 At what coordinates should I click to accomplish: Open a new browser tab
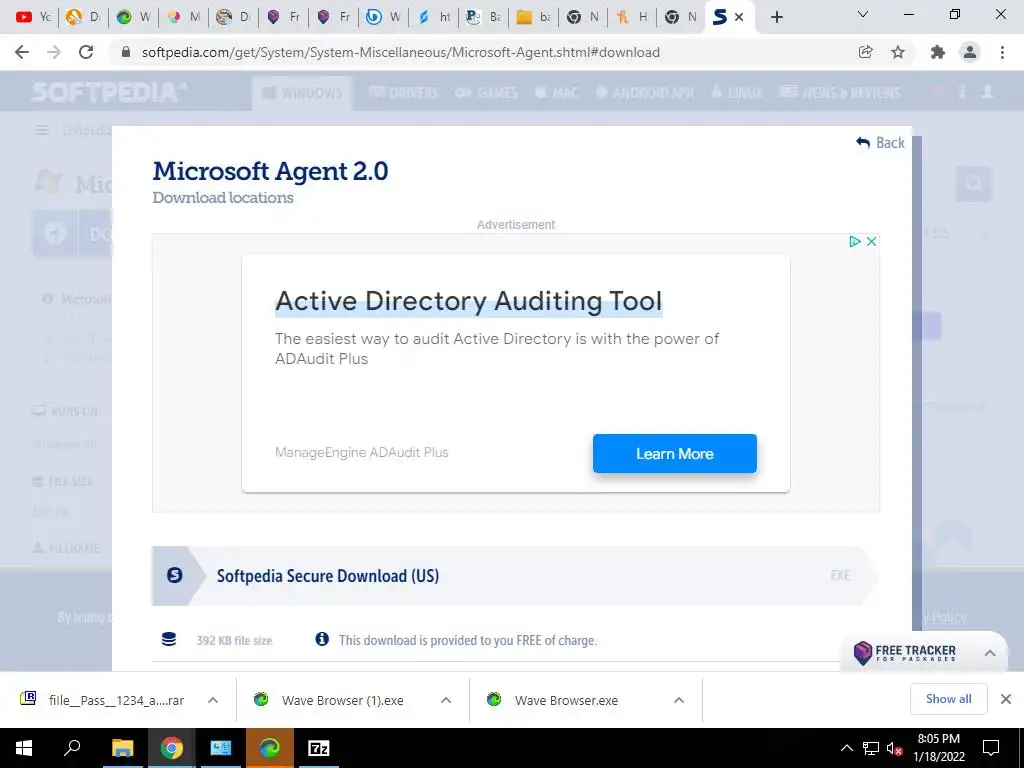coord(776,18)
